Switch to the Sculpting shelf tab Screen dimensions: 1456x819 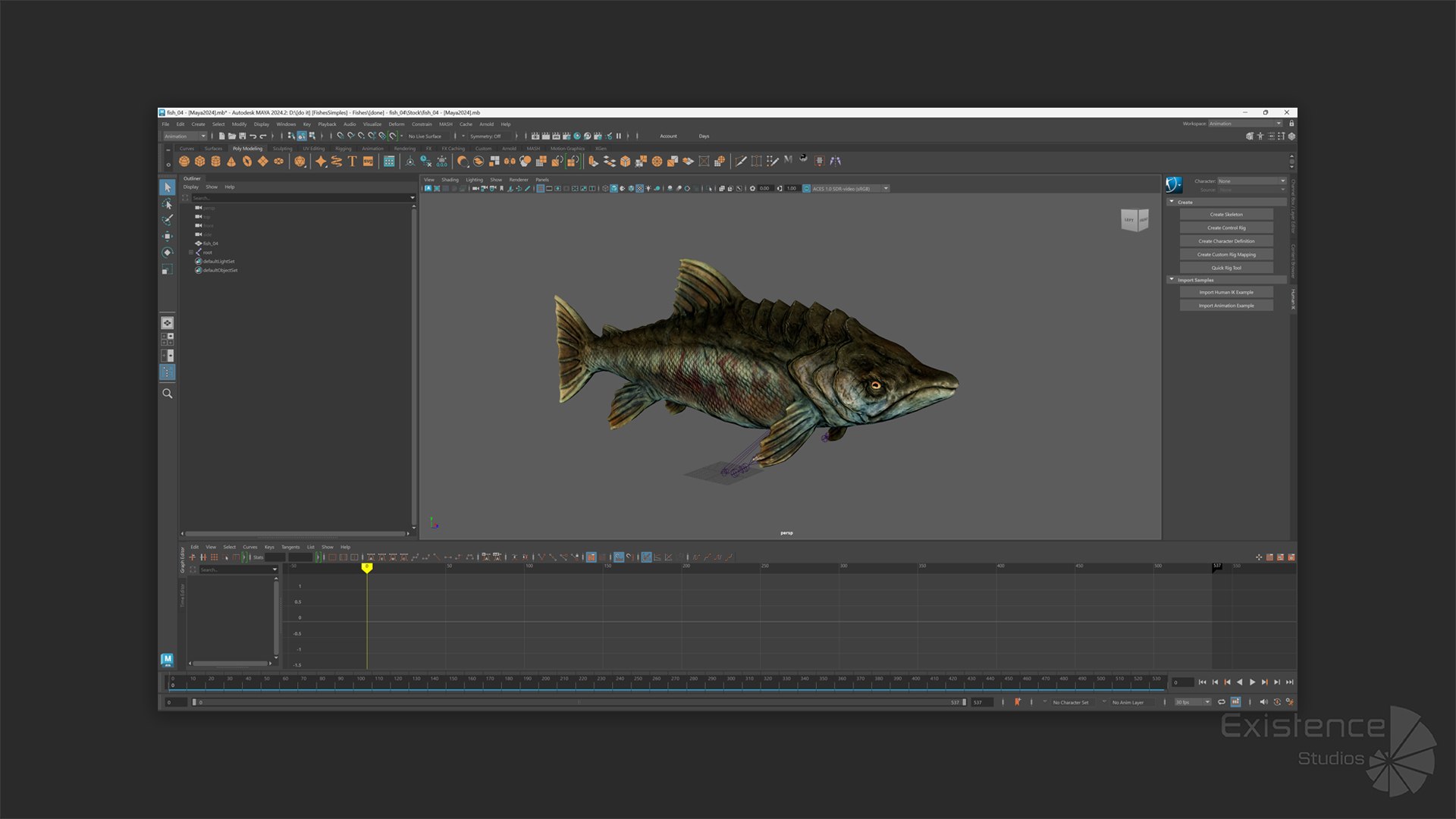click(282, 149)
